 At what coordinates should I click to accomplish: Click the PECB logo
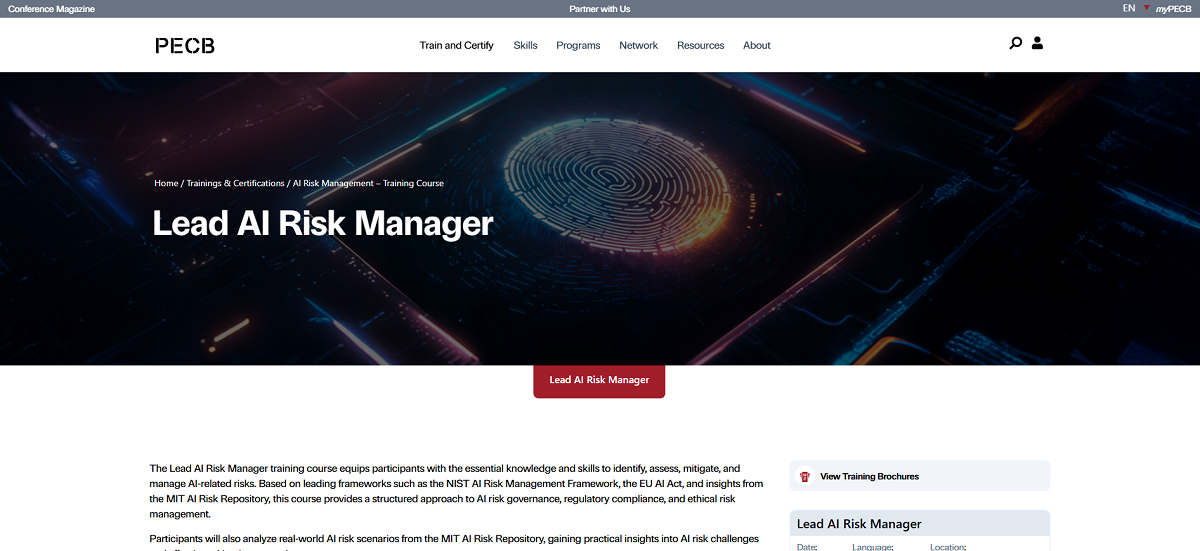(185, 45)
